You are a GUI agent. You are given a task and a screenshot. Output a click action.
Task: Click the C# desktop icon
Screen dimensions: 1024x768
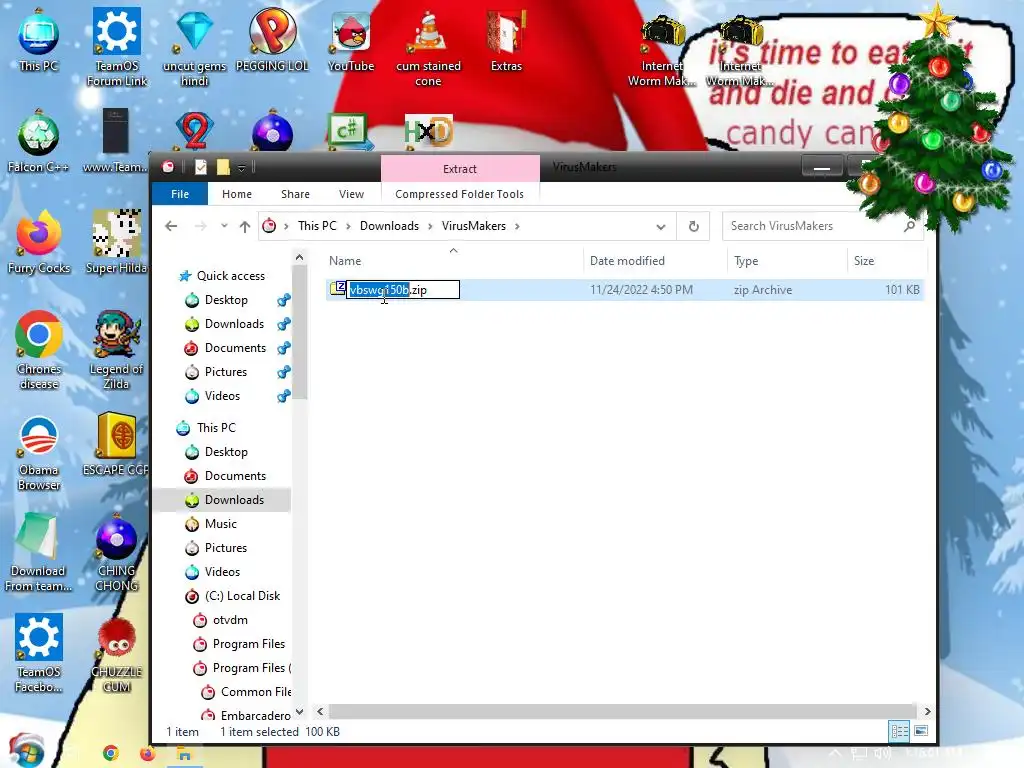(351, 131)
